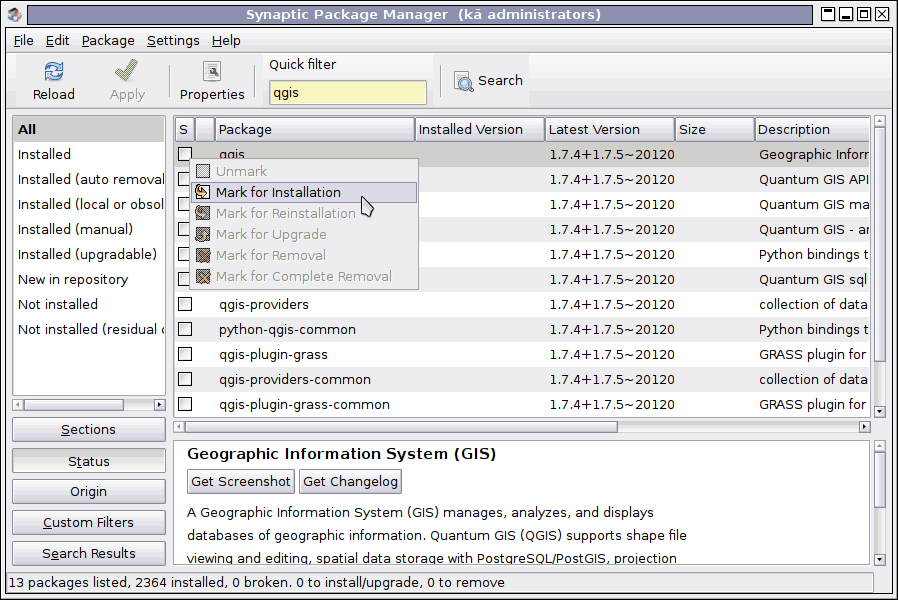Select Installed (local or obsolete) filter
This screenshot has width=898, height=600.
89,204
